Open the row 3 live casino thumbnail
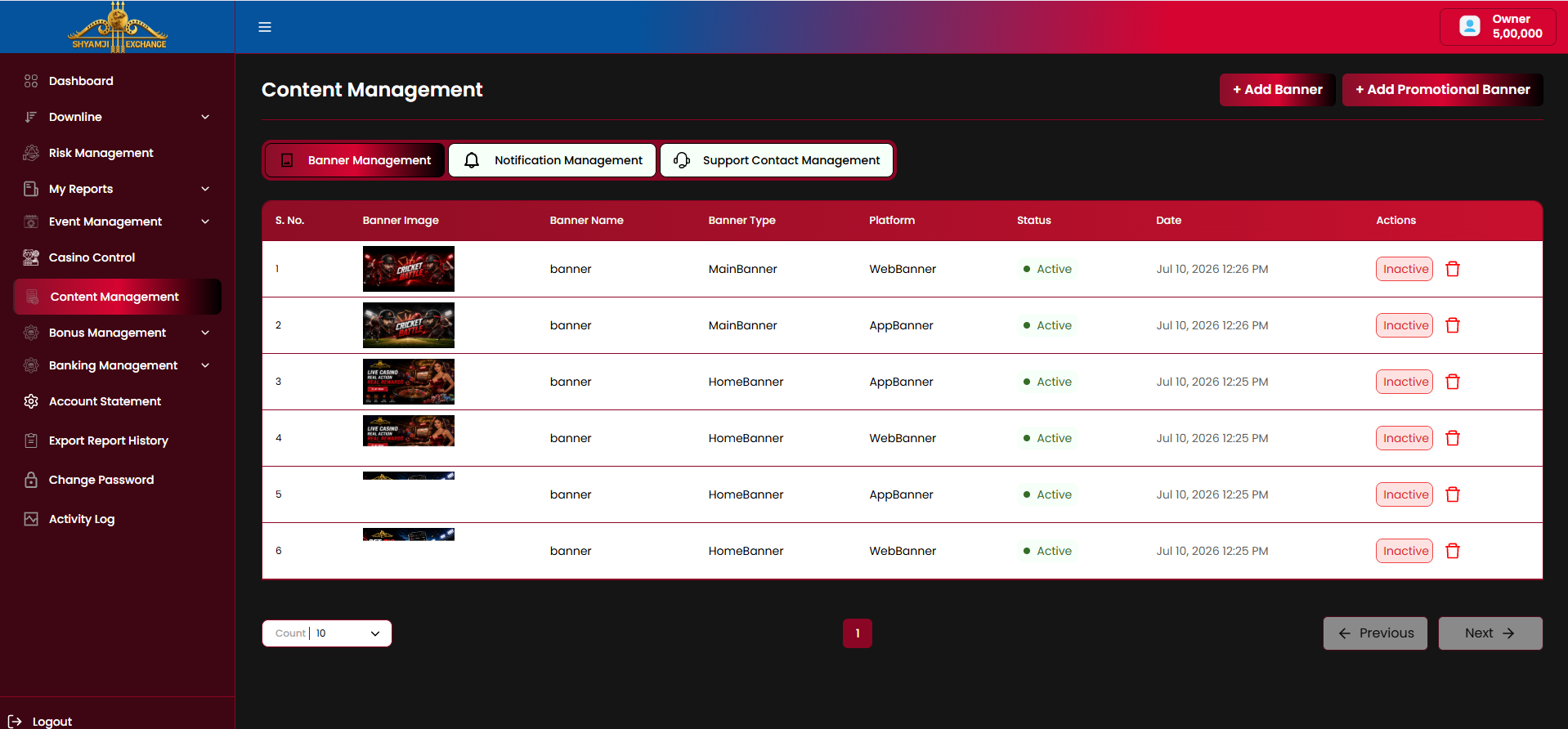Screen dimensions: 1568x729 tap(409, 382)
